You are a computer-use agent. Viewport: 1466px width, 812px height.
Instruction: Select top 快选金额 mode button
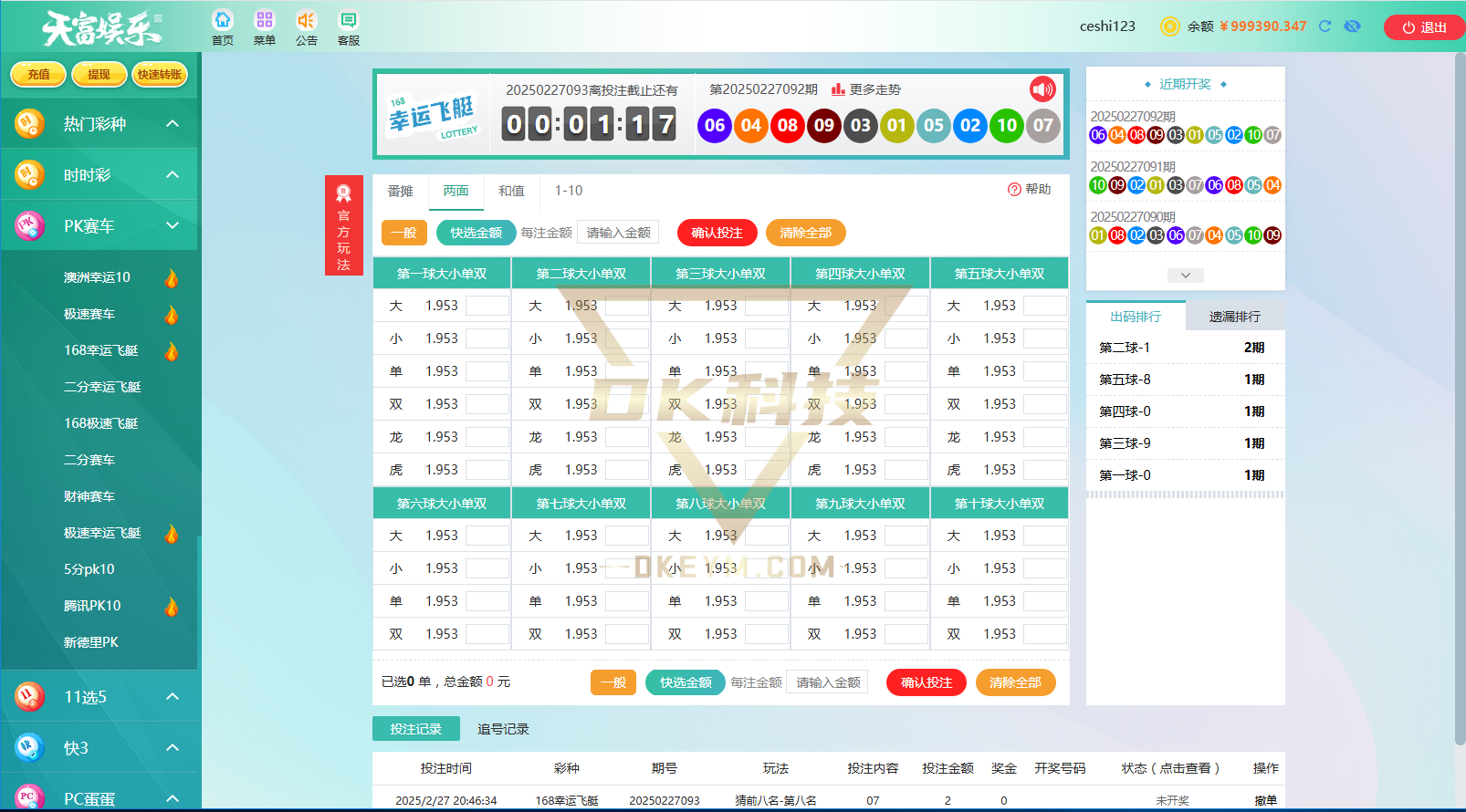[476, 233]
